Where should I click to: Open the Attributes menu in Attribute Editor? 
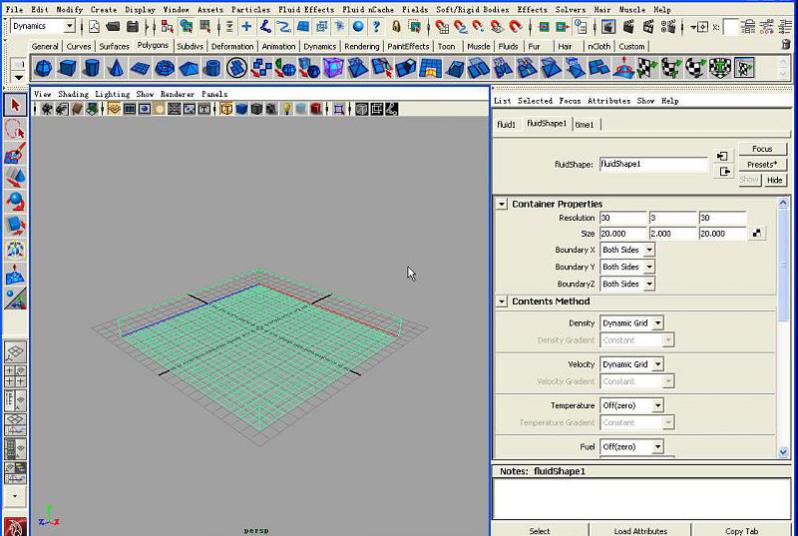609,101
